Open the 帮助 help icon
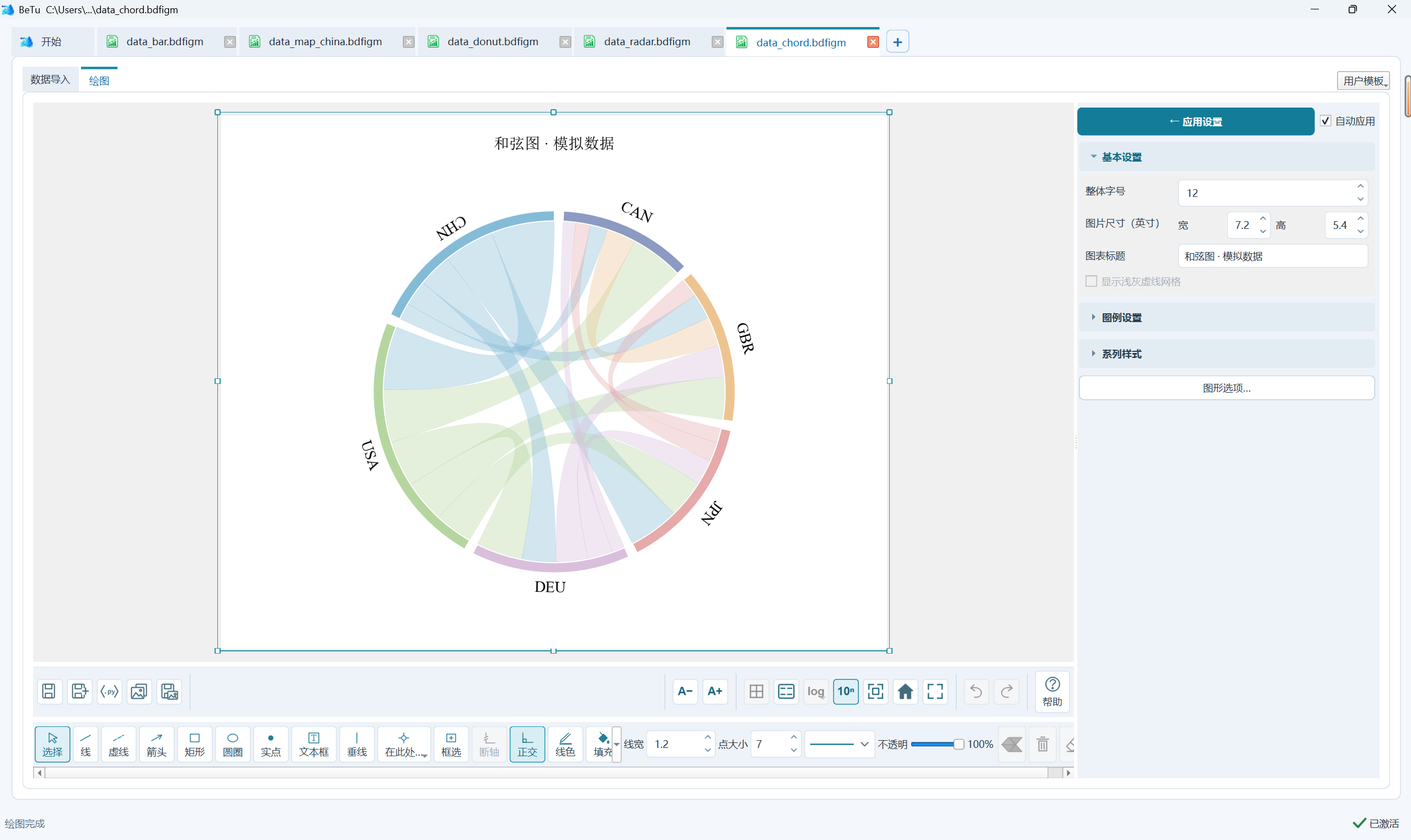Image resolution: width=1411 pixels, height=840 pixels. [1052, 691]
